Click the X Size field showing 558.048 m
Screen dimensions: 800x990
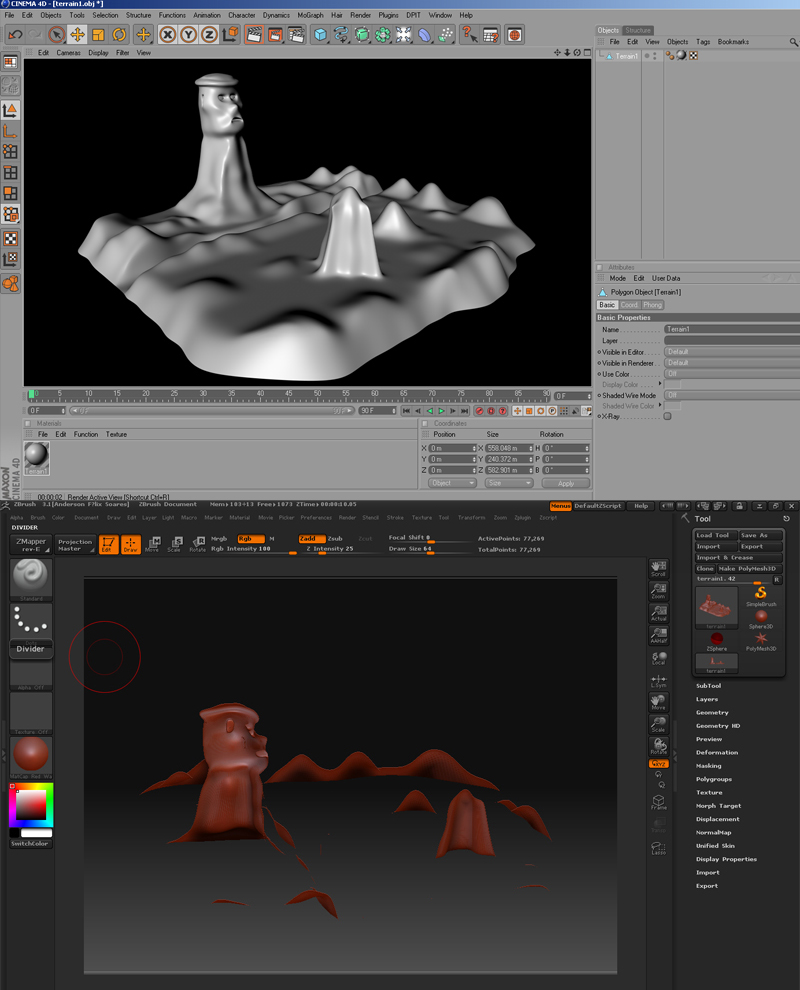[x=509, y=448]
